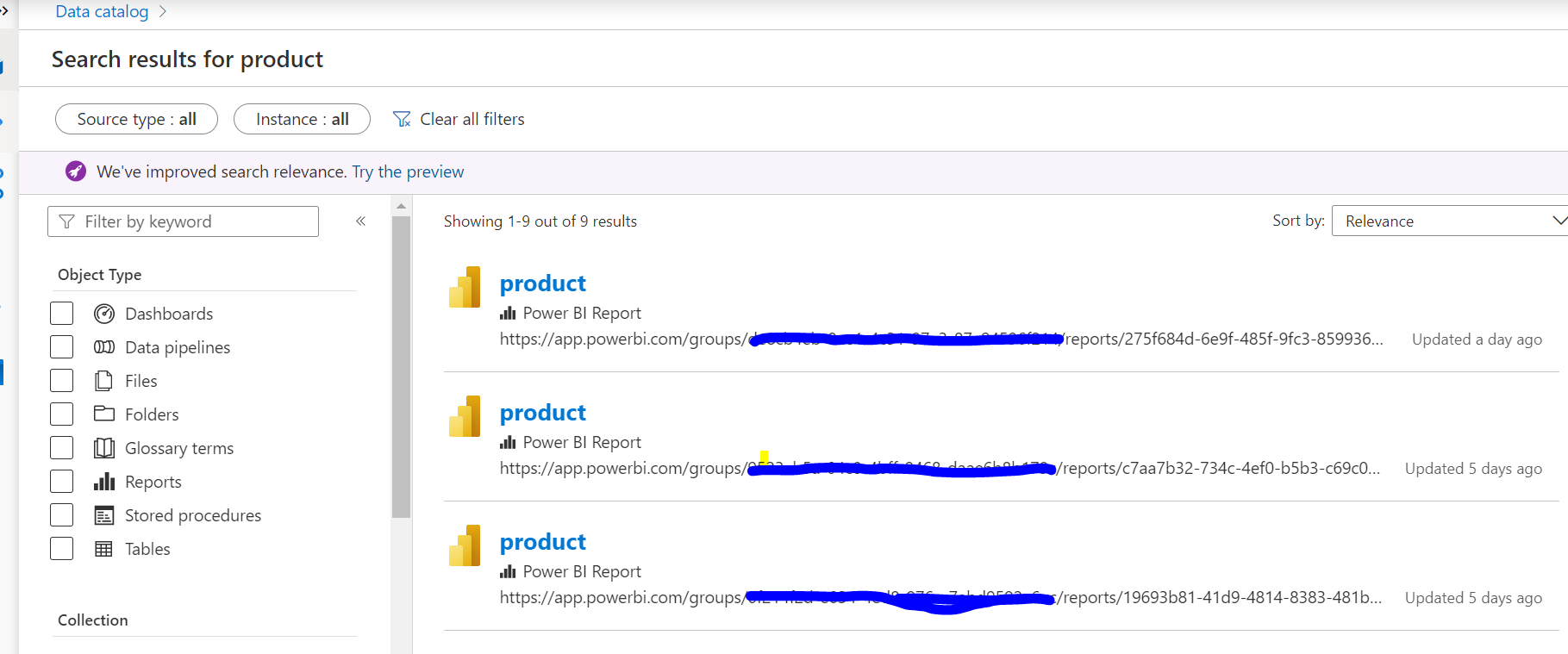Click the 'Search results for product' heading
Viewport: 1568px width, 654px height.
pyautogui.click(x=187, y=59)
